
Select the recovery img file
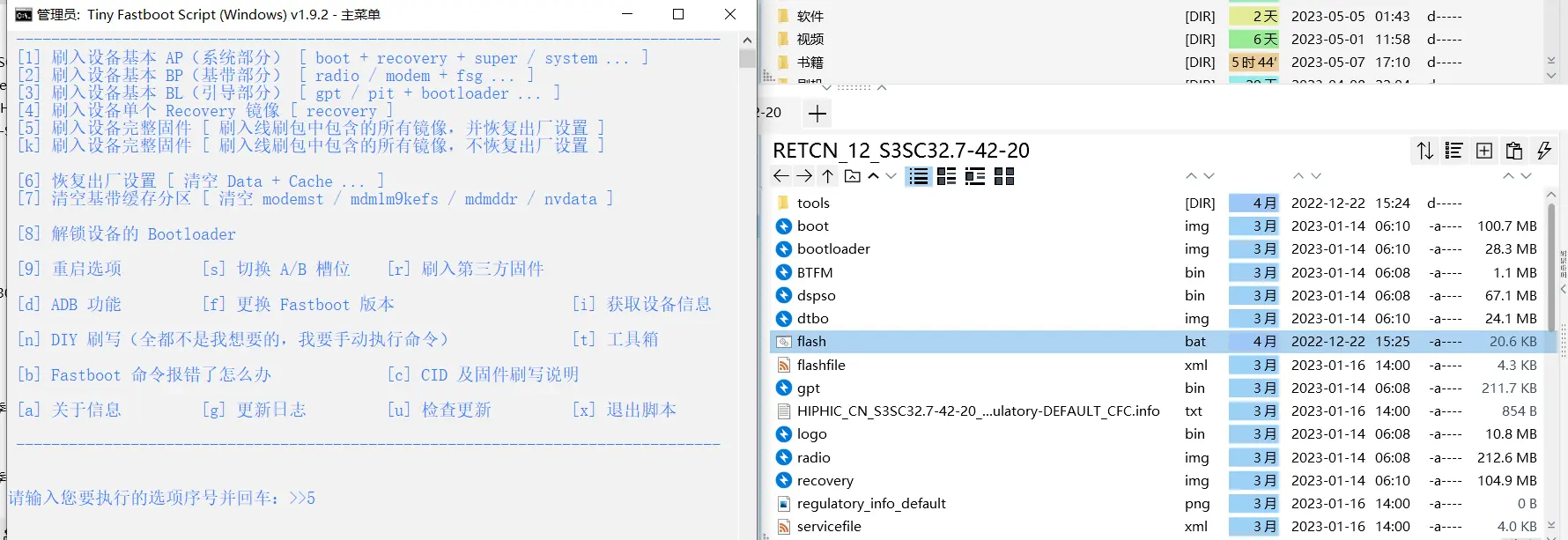point(825,481)
